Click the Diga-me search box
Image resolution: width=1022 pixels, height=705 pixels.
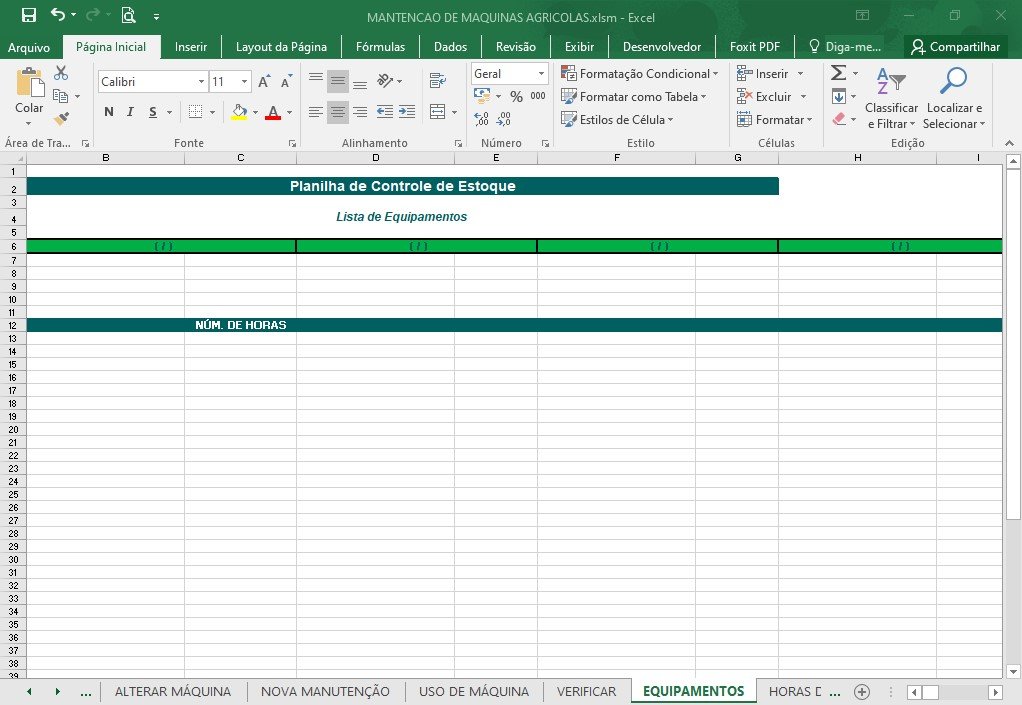845,47
